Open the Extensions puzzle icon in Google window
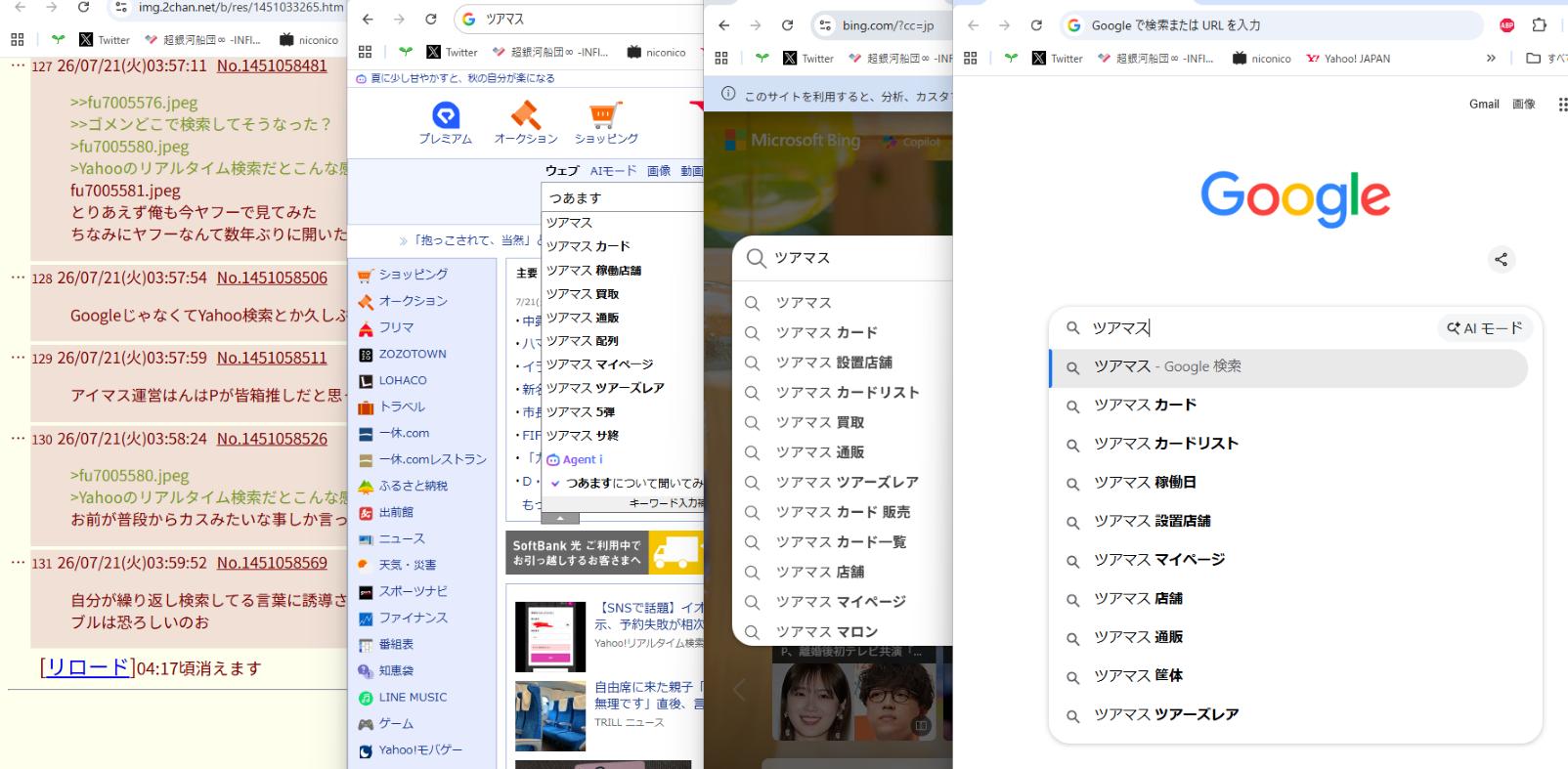 [1540, 25]
